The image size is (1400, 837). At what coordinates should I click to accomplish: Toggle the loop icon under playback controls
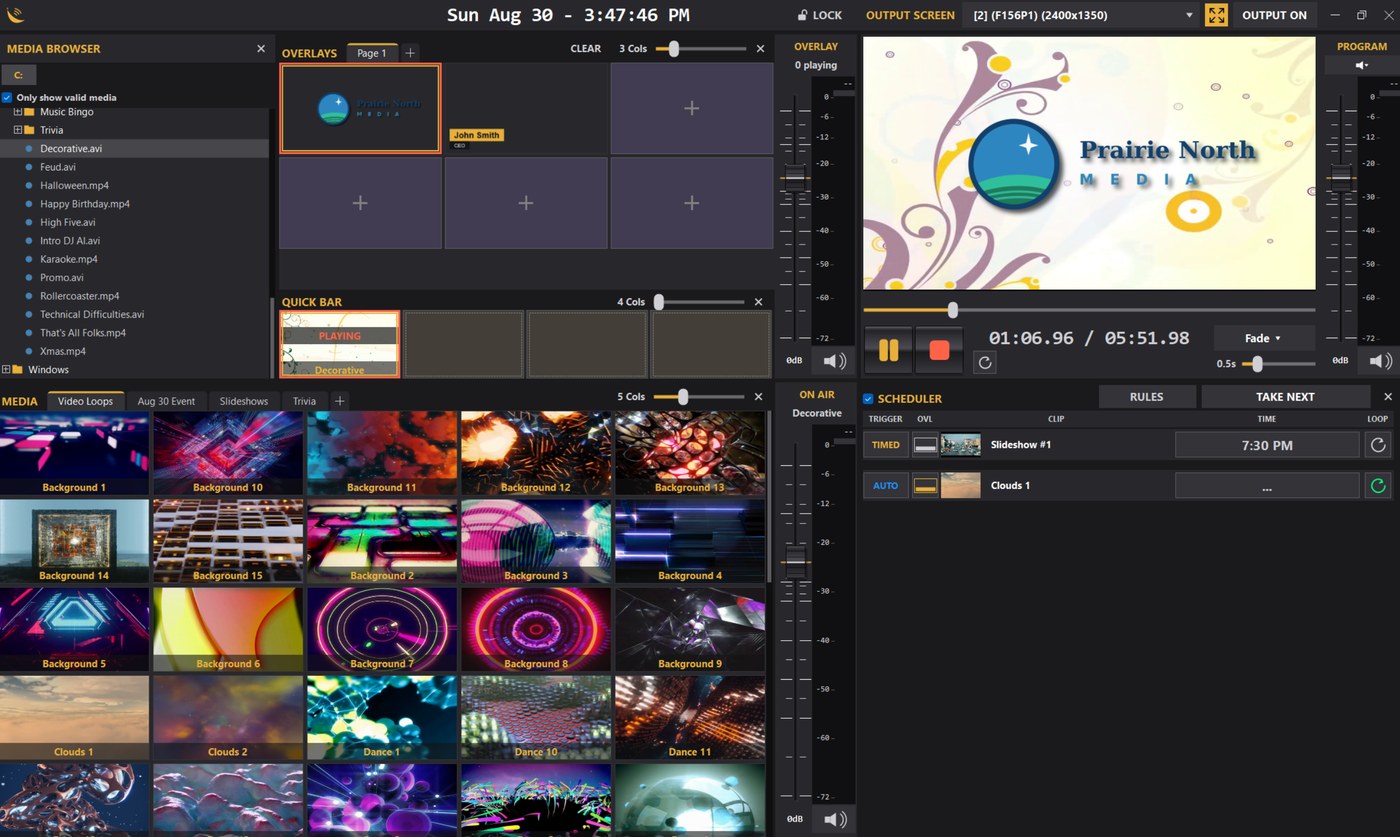(x=985, y=363)
